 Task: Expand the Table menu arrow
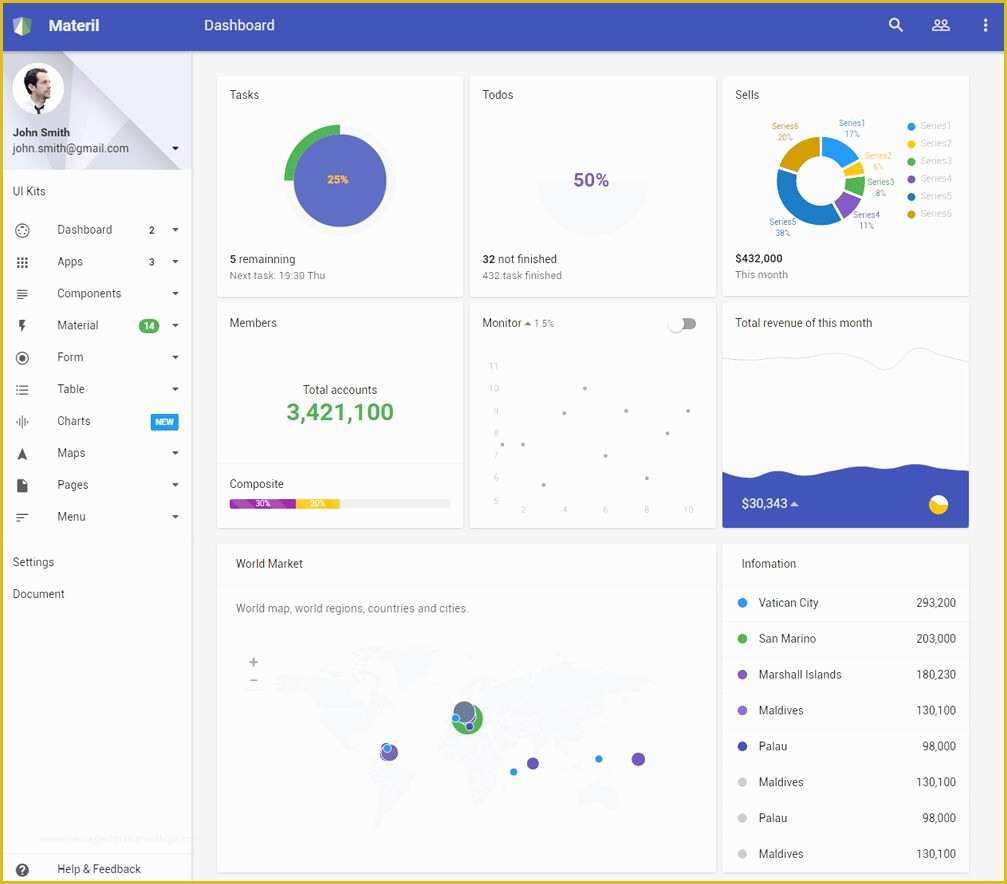175,389
